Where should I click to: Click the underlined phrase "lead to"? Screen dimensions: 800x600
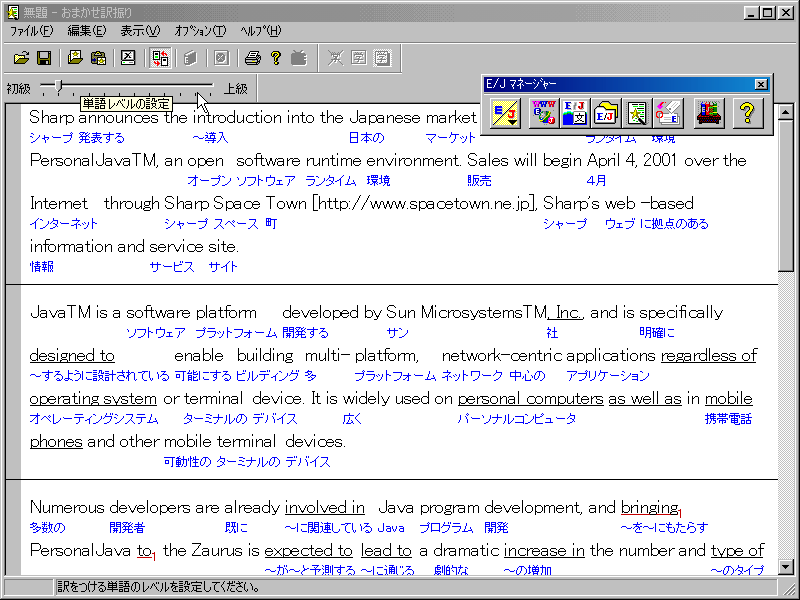click(386, 551)
